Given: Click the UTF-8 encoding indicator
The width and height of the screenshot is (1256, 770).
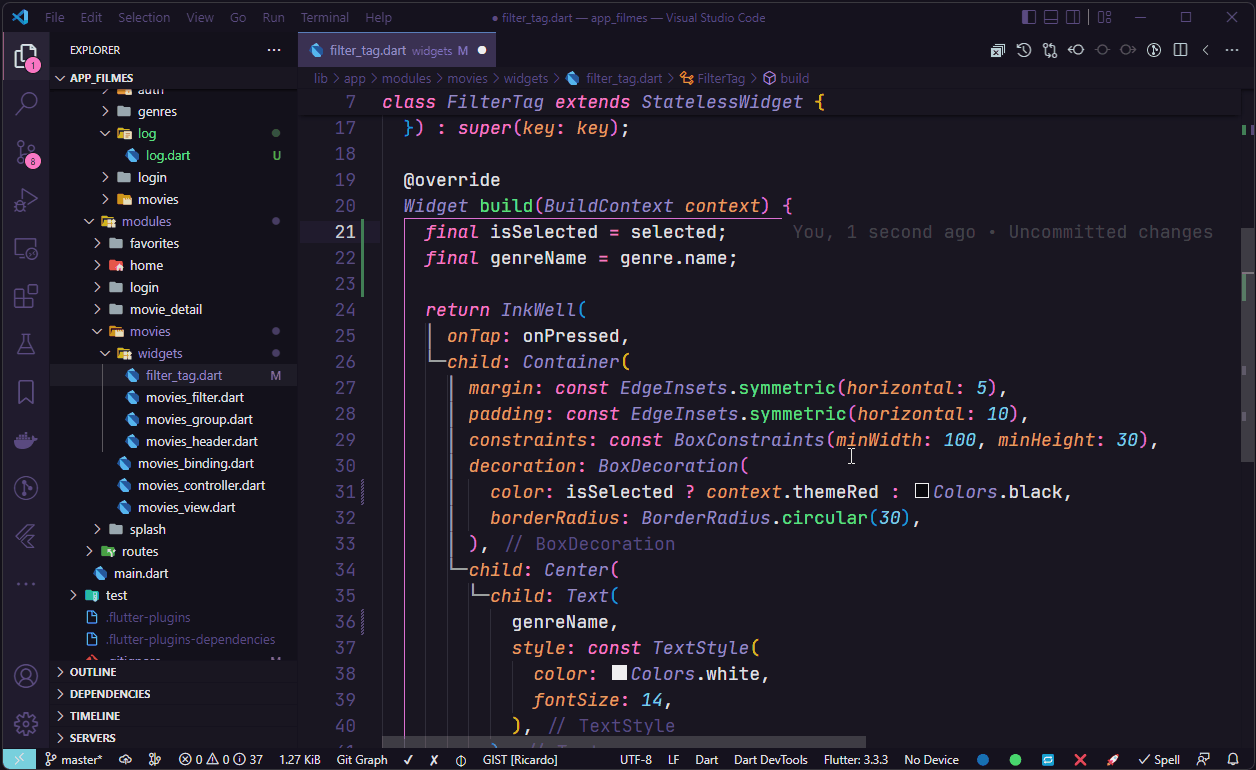Looking at the screenshot, I should tap(636, 760).
